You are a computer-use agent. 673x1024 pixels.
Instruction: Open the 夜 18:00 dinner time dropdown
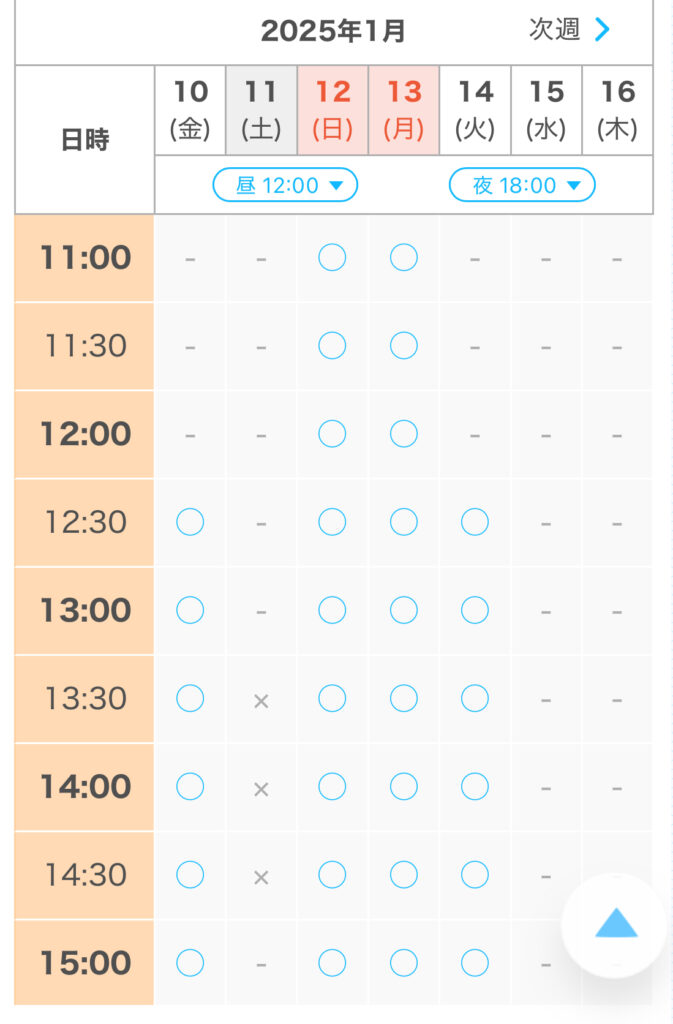(521, 185)
